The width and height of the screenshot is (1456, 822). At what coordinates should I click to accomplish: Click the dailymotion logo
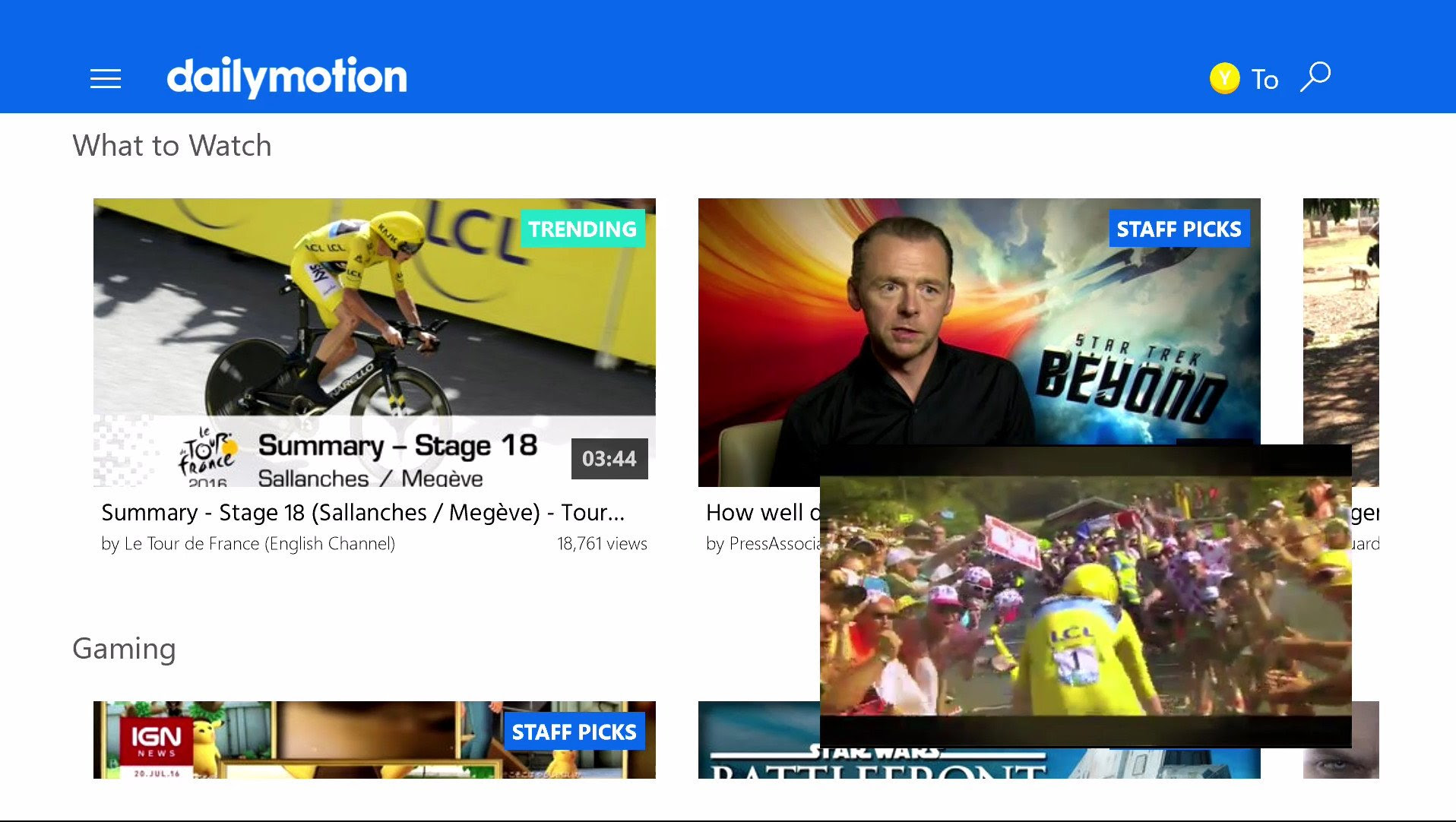[286, 77]
